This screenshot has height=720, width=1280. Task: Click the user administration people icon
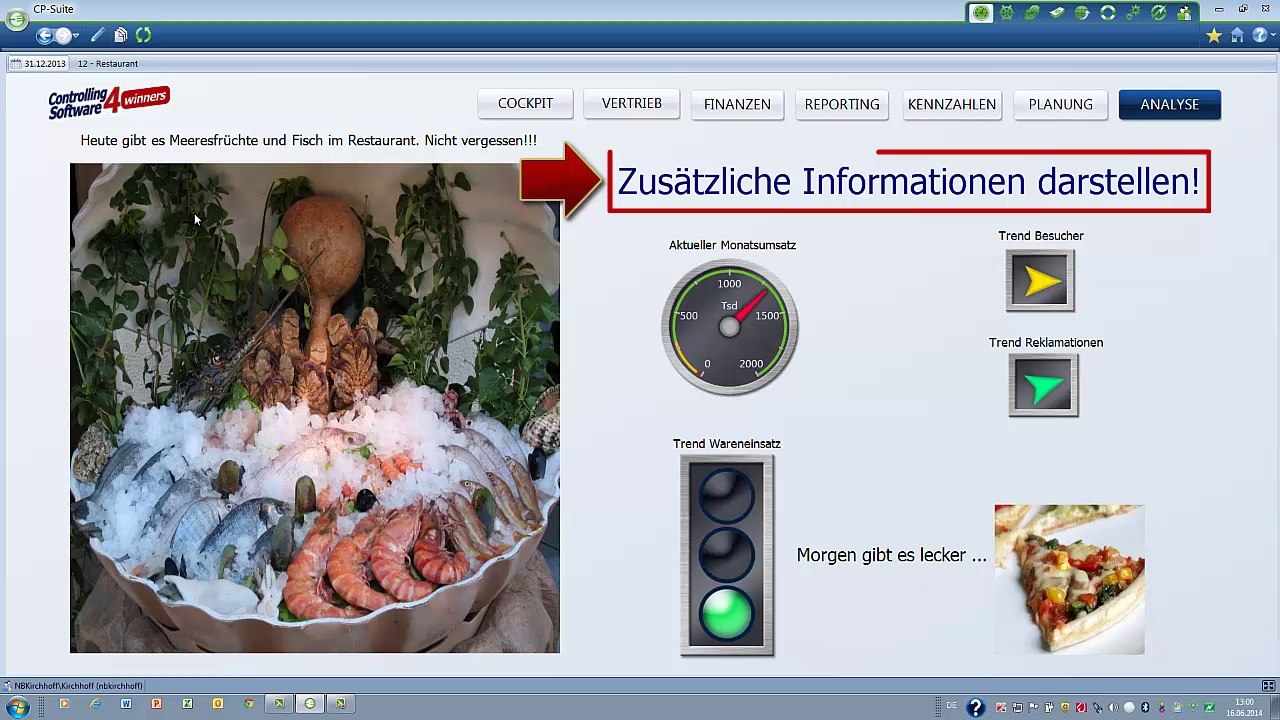(x=1184, y=13)
